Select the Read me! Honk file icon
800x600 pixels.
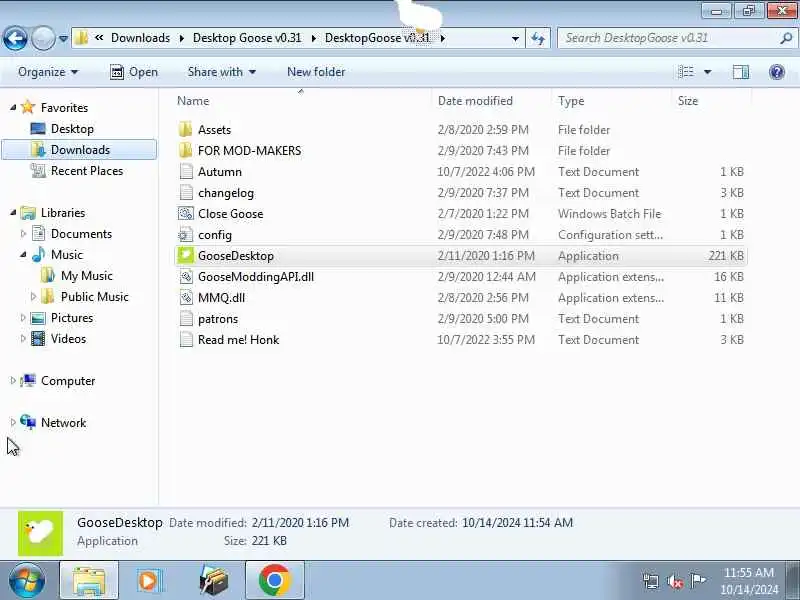(x=186, y=340)
